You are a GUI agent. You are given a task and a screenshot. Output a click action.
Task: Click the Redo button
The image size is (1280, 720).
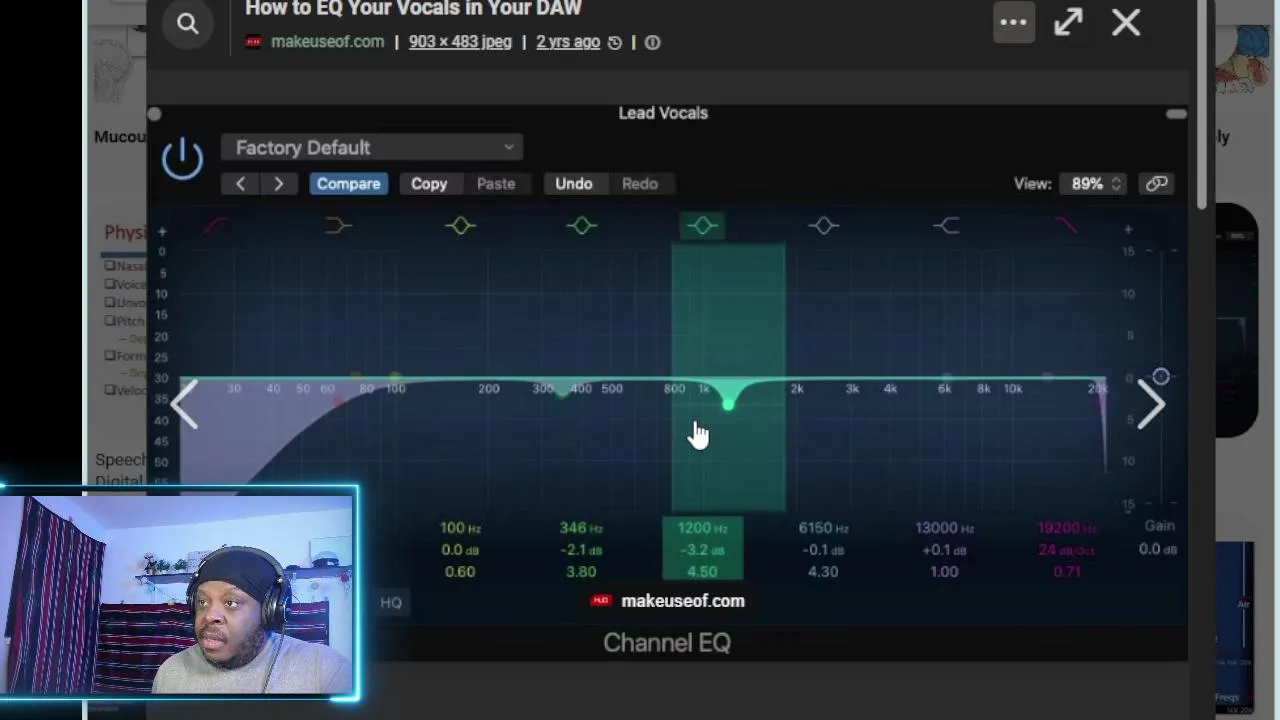[640, 184]
